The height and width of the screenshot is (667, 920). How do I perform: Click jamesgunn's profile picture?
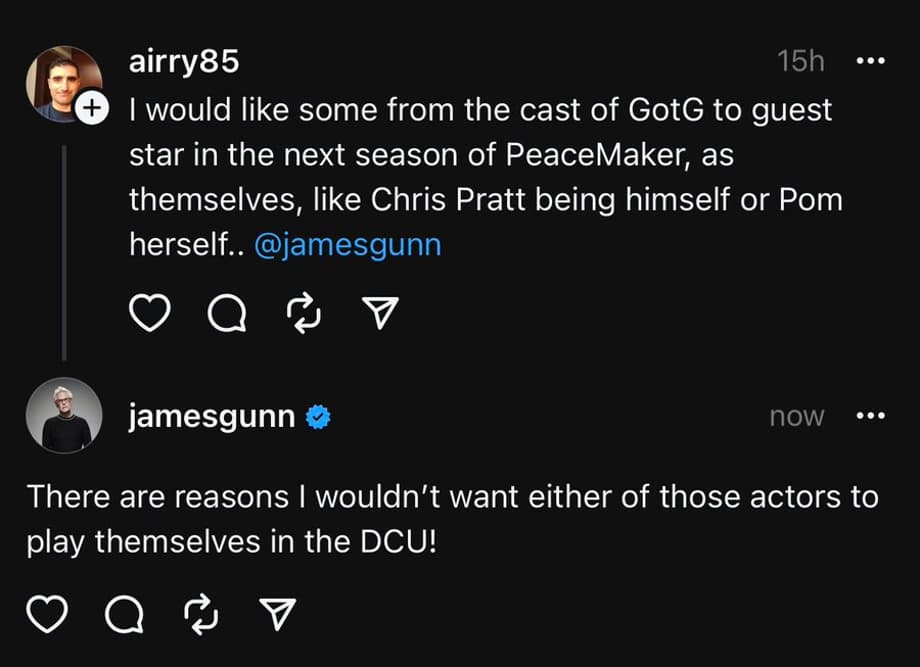[64, 417]
